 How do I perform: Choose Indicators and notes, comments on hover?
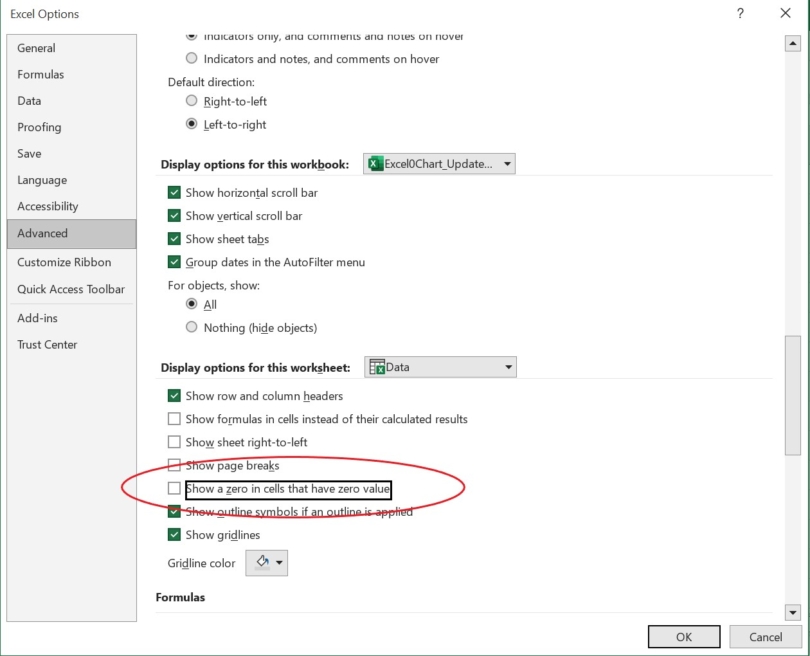(x=191, y=58)
